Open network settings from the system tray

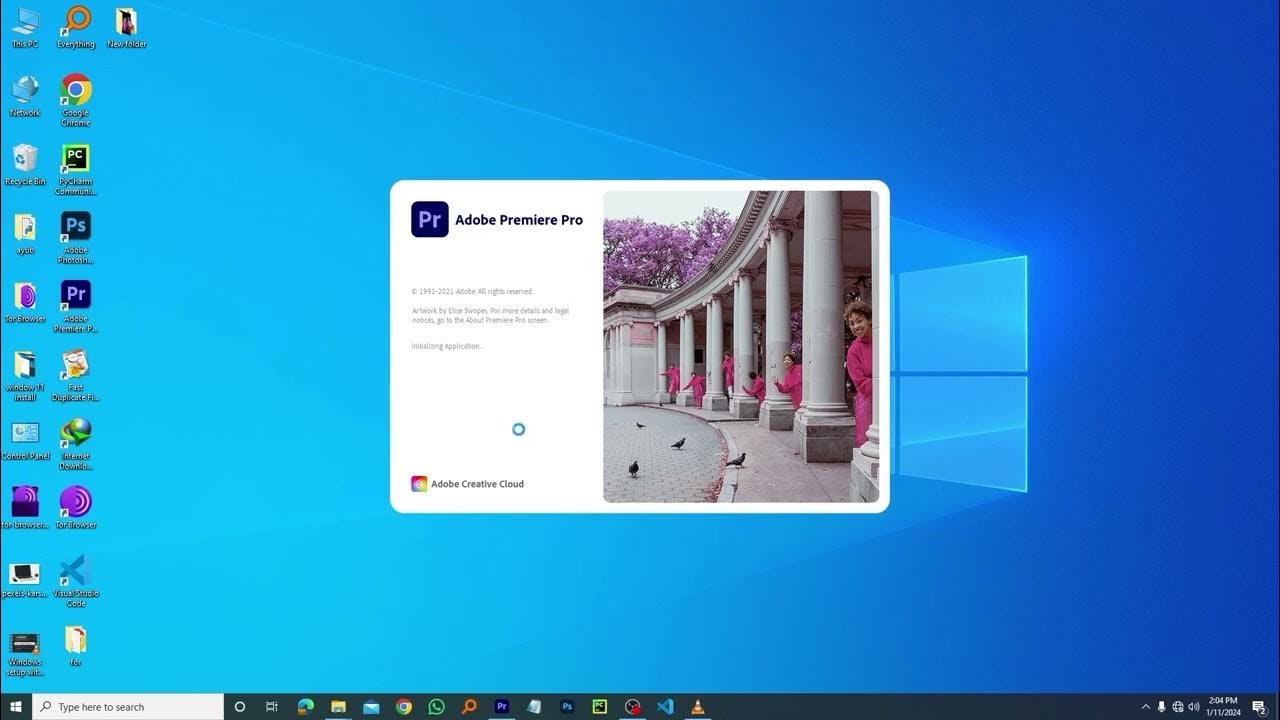point(1178,707)
